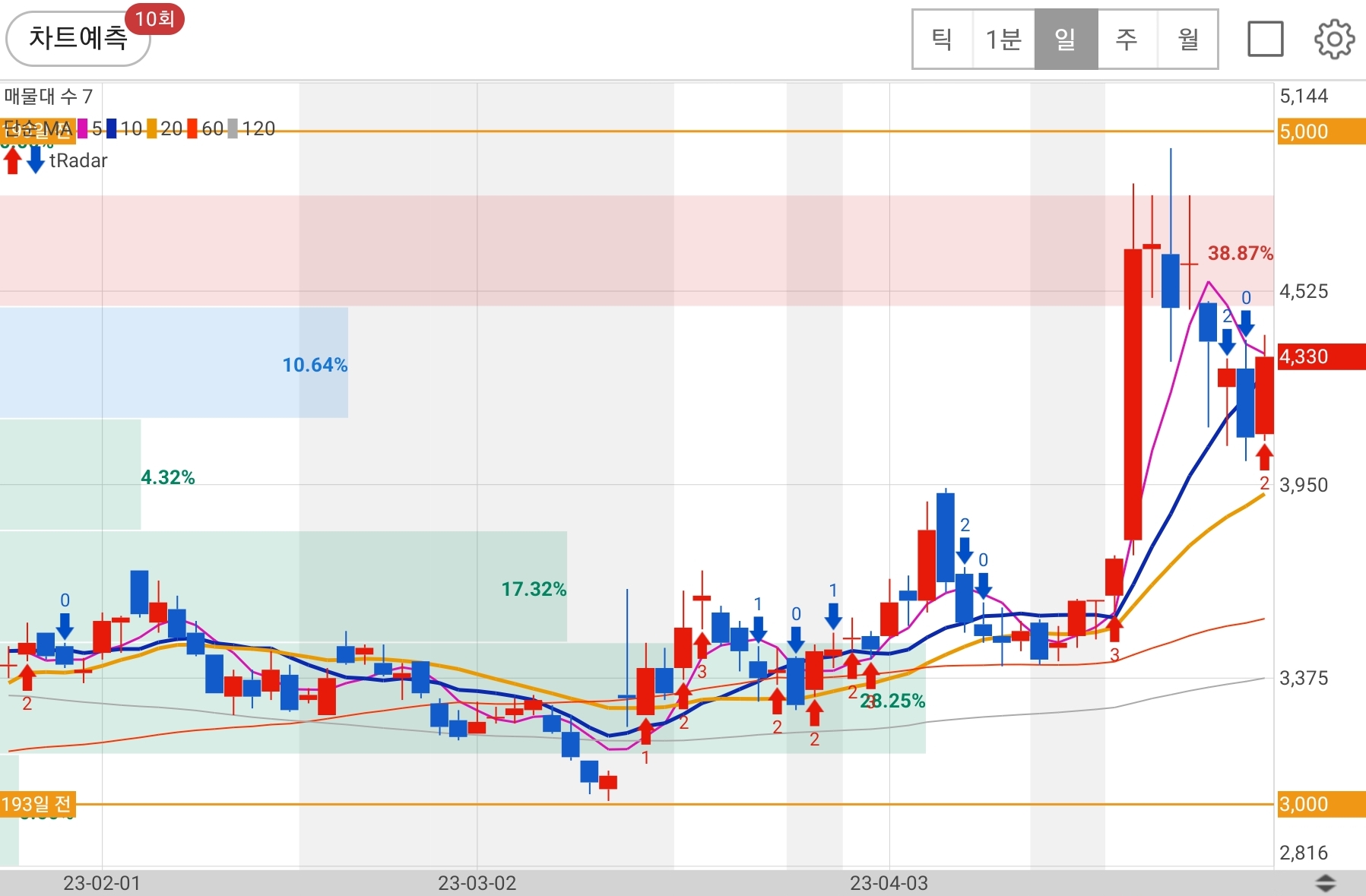Click the 10.64% volume profile value
Viewport: 1366px width, 896px height.
(x=315, y=365)
